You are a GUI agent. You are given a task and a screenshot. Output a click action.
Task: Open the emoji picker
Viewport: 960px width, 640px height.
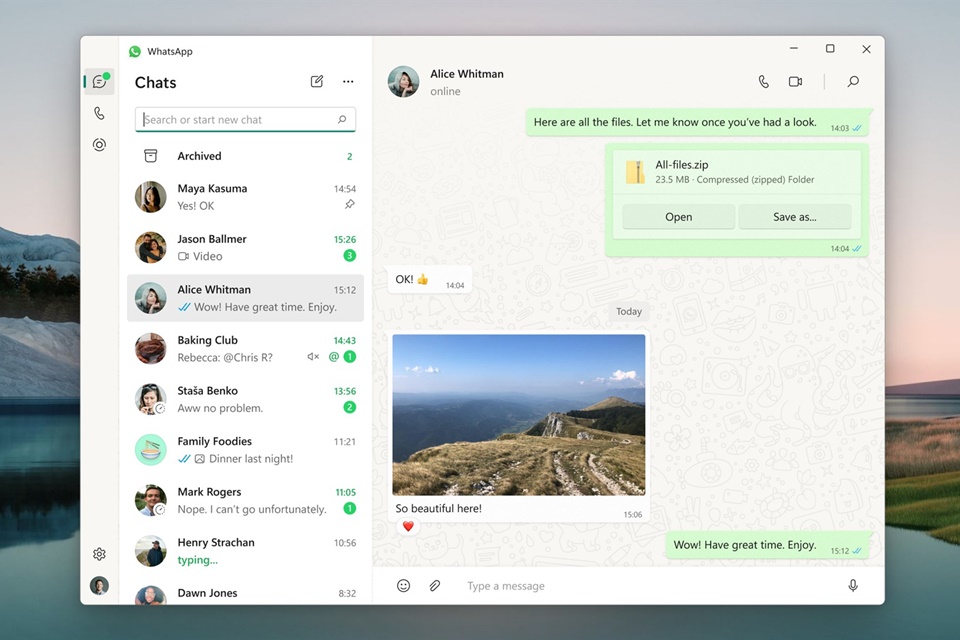403,585
